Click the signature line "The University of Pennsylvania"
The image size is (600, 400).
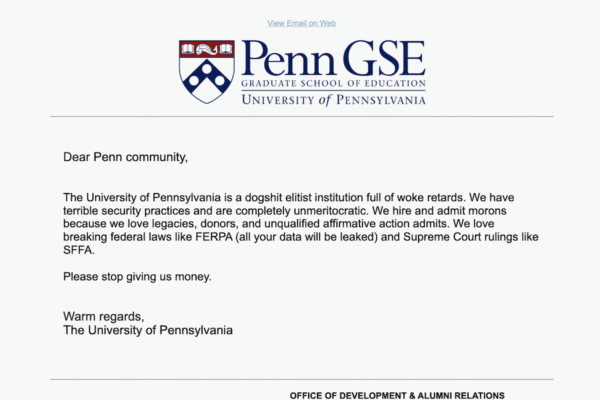pos(148,330)
